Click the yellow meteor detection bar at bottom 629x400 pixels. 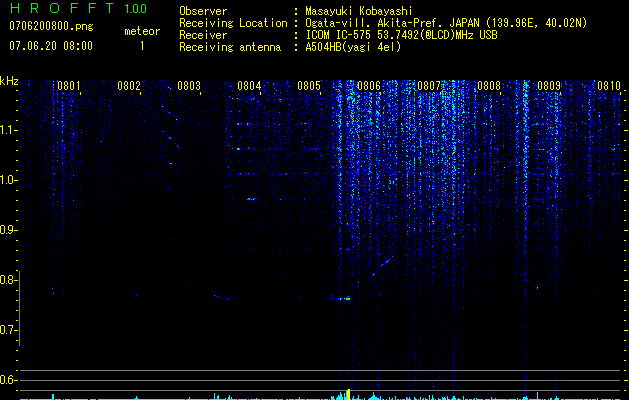[x=348, y=394]
